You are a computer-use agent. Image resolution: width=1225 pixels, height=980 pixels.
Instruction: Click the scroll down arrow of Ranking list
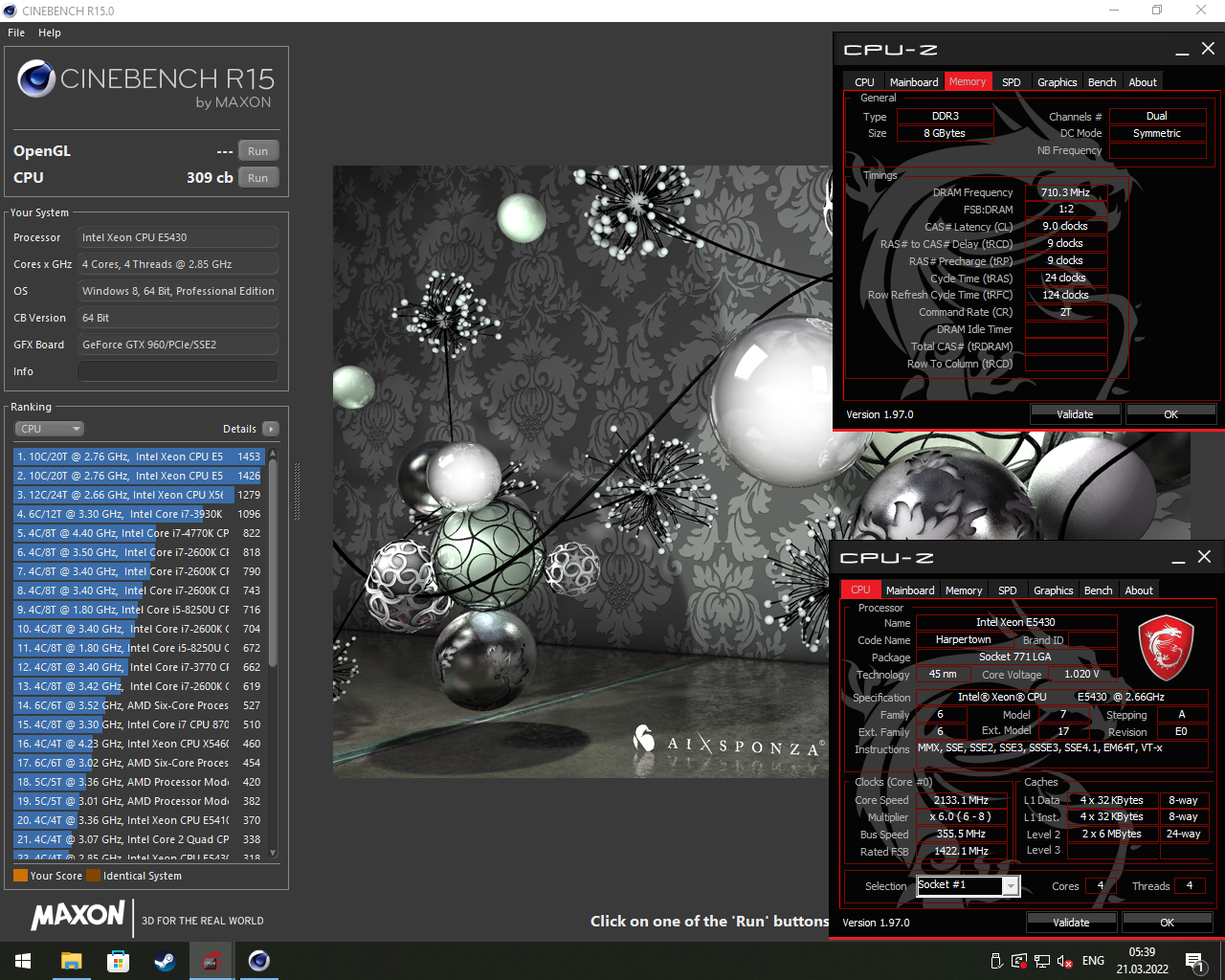click(273, 854)
